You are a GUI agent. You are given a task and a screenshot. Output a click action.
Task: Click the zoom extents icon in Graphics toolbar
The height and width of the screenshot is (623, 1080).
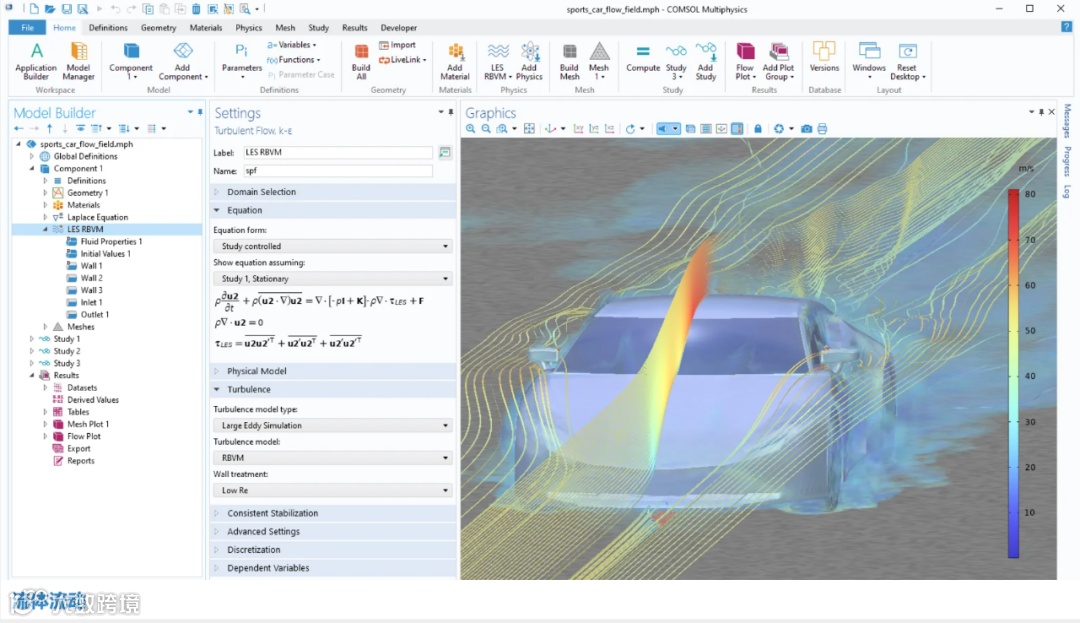(x=529, y=129)
